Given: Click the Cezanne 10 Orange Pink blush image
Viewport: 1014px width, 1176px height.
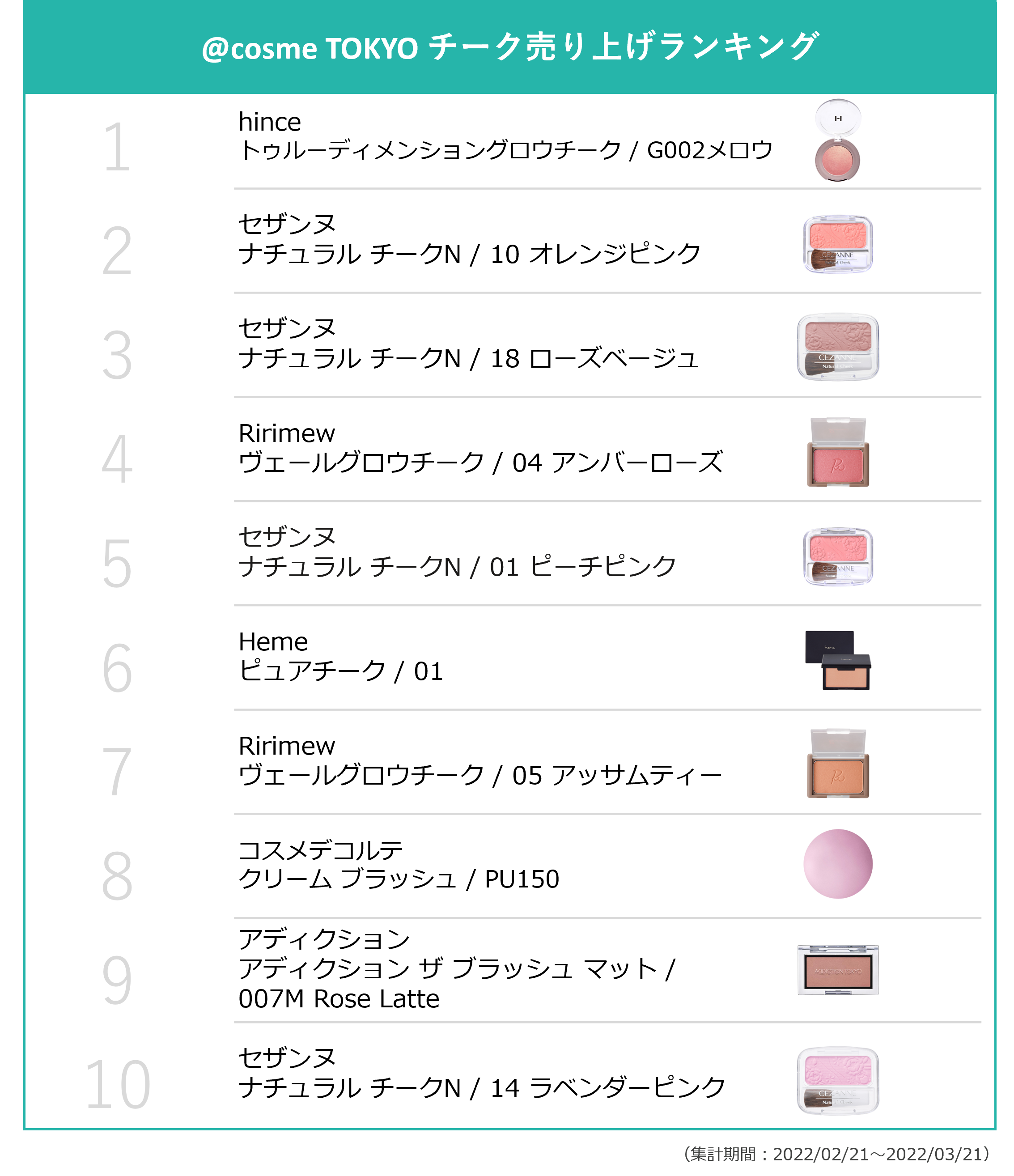Looking at the screenshot, I should point(837,244).
